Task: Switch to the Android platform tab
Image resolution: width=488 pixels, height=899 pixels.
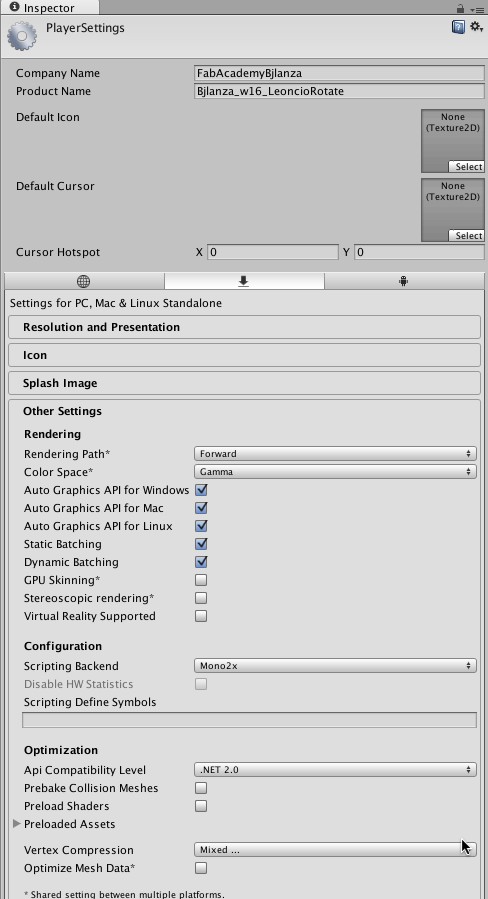Action: point(404,281)
